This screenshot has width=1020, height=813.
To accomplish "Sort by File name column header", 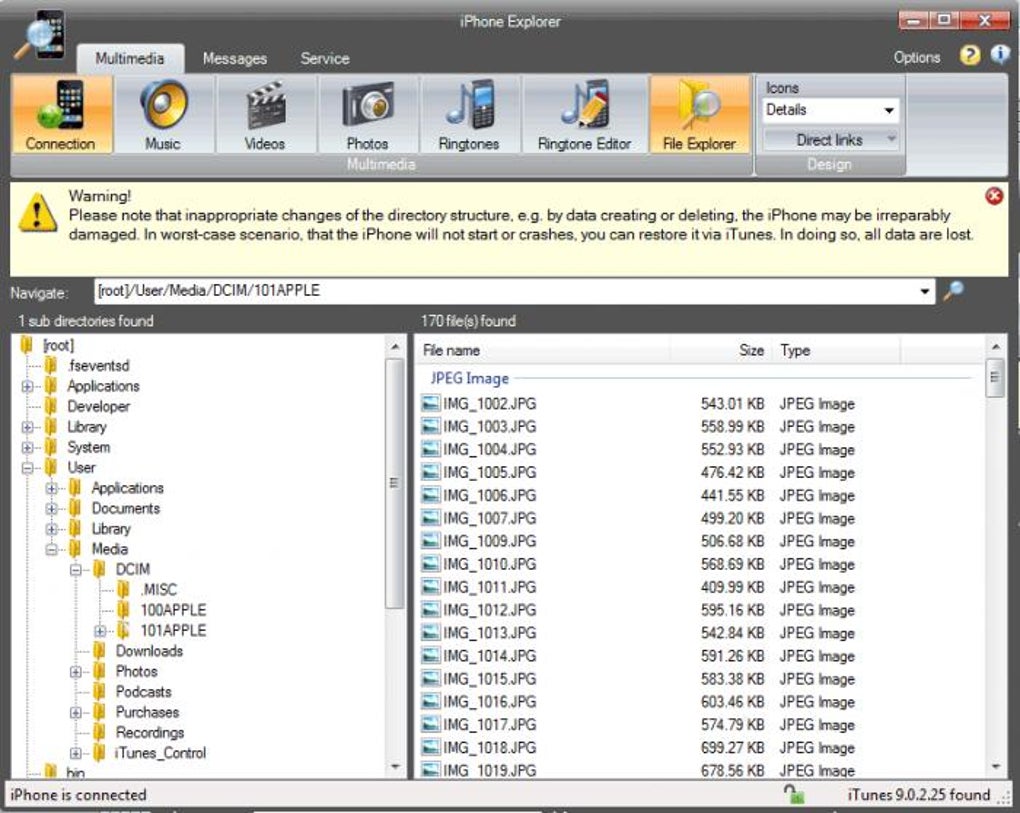I will click(543, 351).
